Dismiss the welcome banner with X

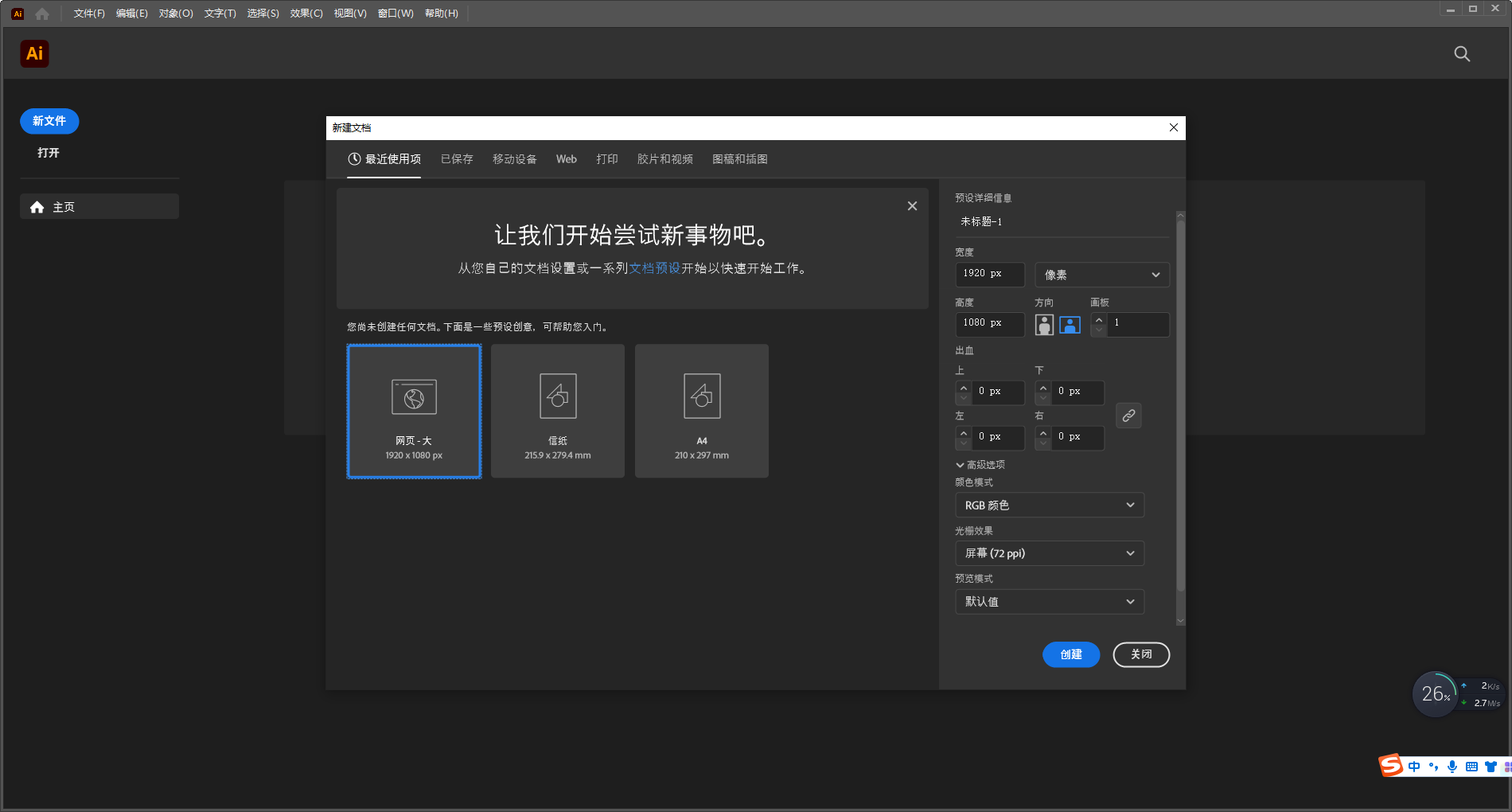pyautogui.click(x=912, y=206)
